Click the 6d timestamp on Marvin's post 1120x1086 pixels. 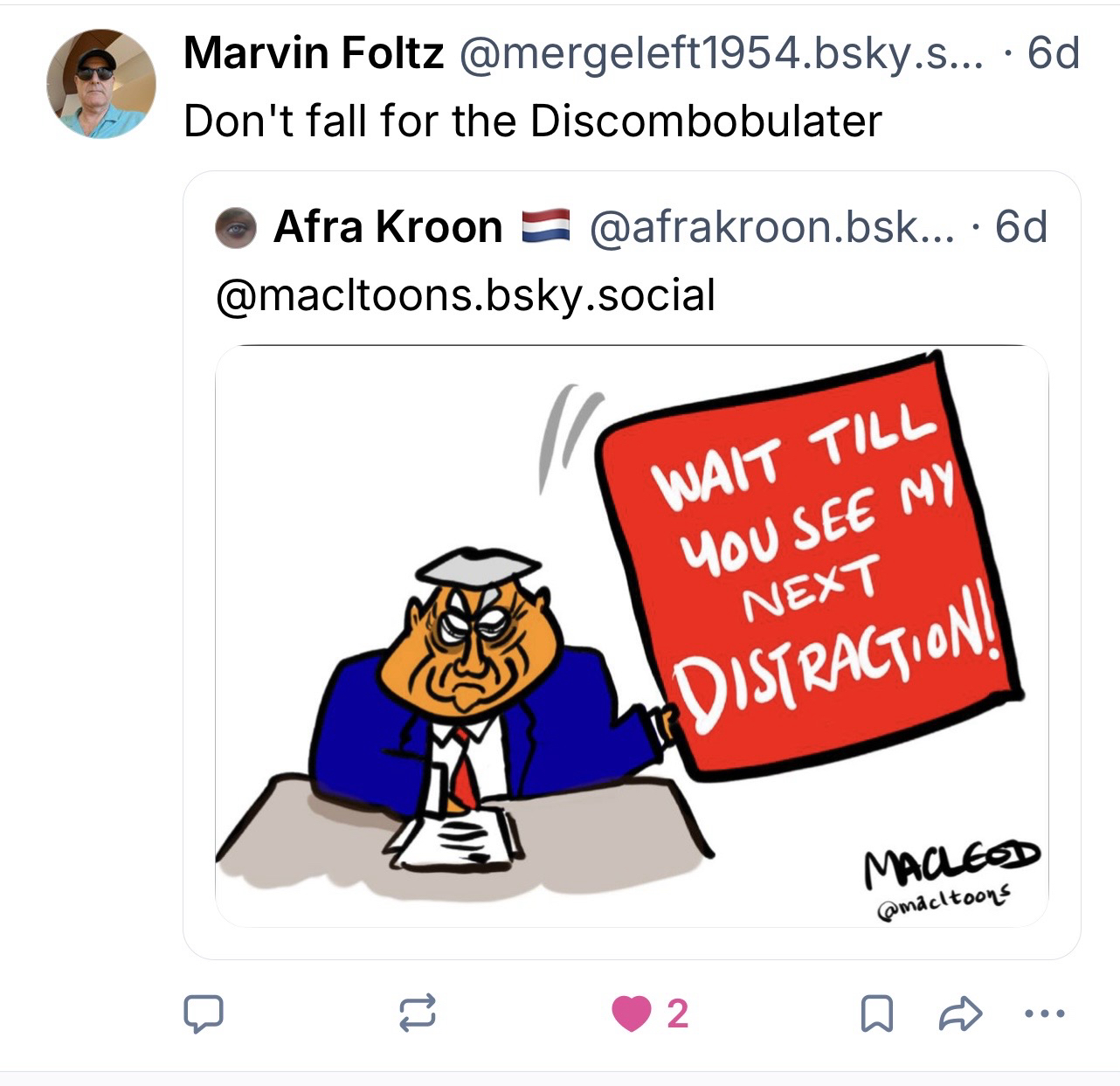point(1053,54)
